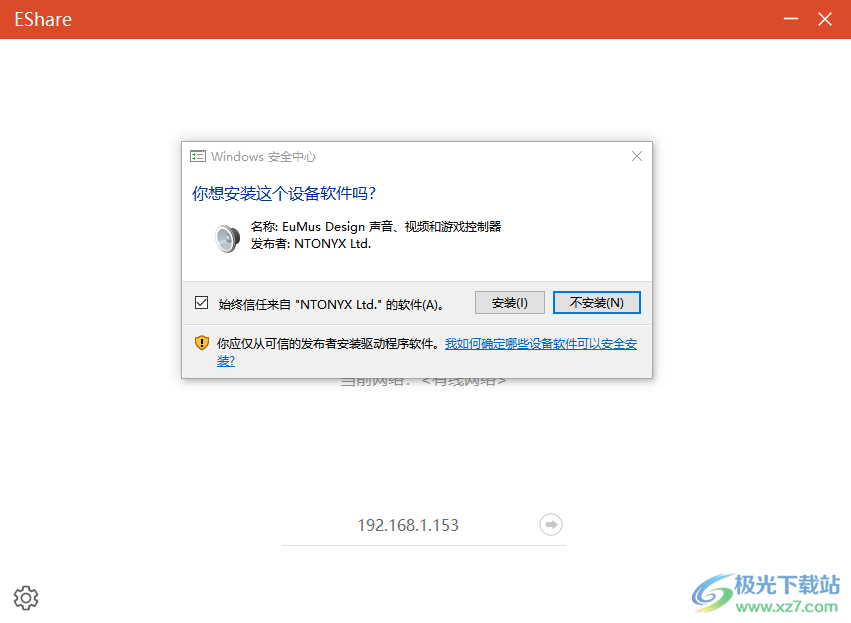Click the minimize icon on the EShare window

[x=790, y=18]
